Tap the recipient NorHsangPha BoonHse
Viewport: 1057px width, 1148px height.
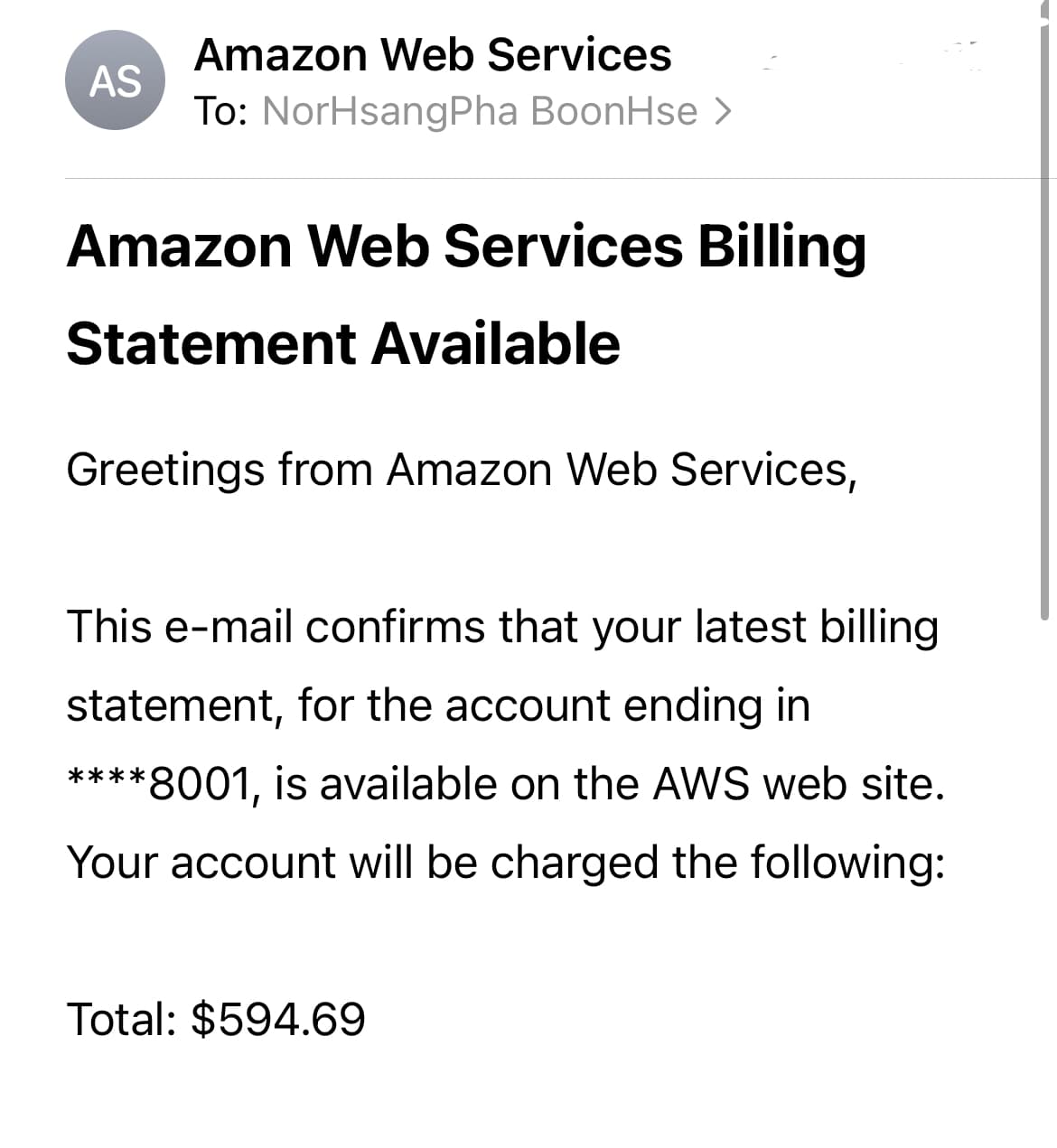pyautogui.click(x=480, y=111)
